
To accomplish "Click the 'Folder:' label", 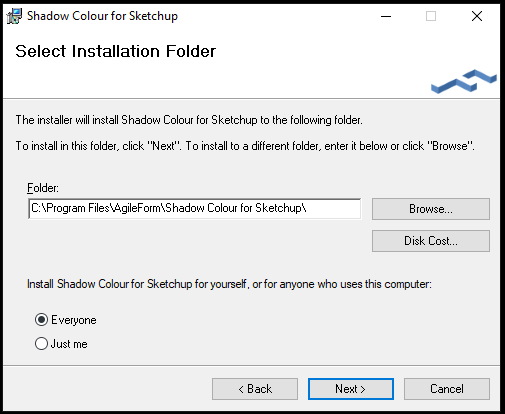I will pyautogui.click(x=43, y=188).
